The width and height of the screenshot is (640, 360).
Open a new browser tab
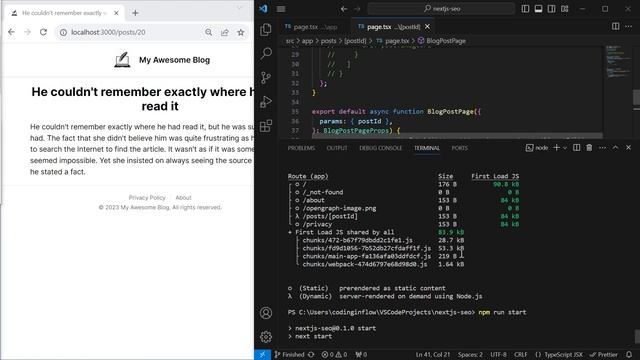(135, 13)
